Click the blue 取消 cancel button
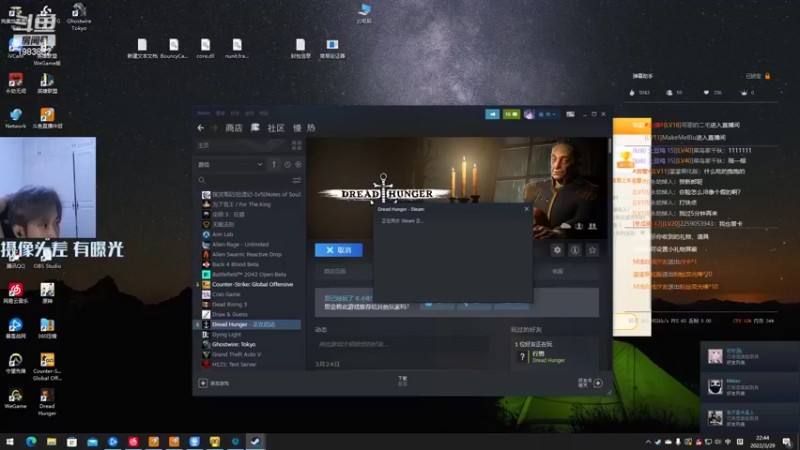The width and height of the screenshot is (800, 450). coord(339,250)
